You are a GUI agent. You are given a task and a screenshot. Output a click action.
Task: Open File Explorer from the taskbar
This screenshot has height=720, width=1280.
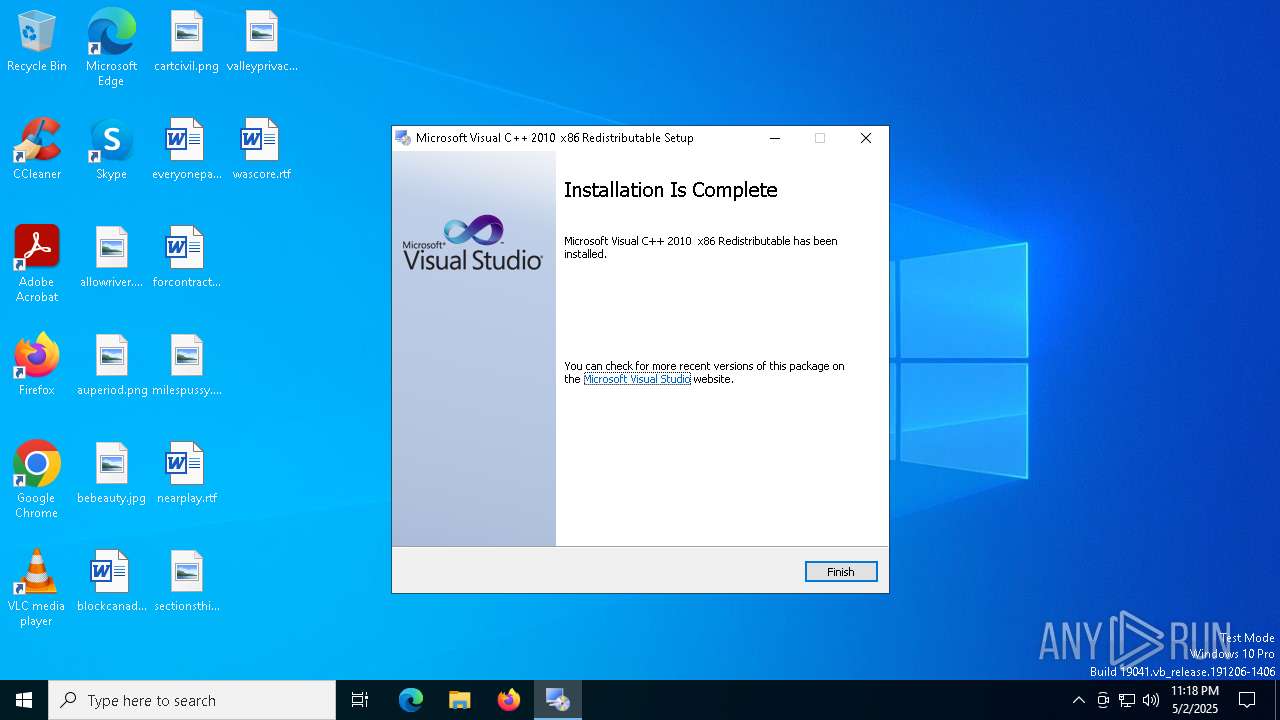pos(460,700)
